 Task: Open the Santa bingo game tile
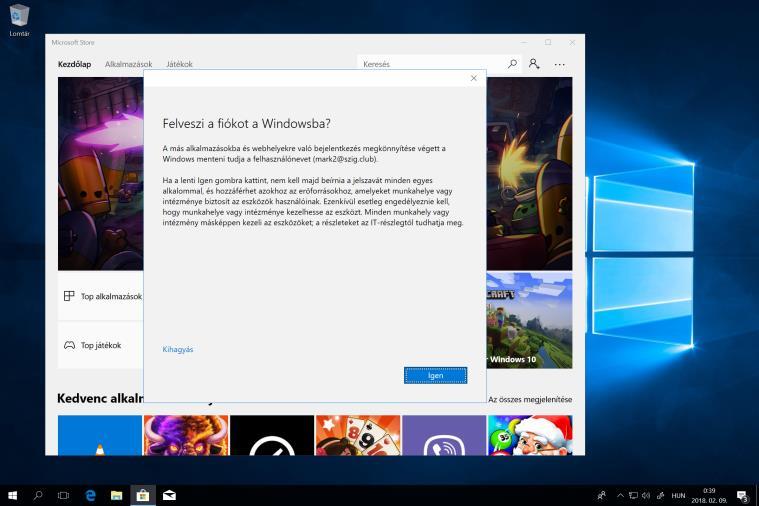click(530, 435)
